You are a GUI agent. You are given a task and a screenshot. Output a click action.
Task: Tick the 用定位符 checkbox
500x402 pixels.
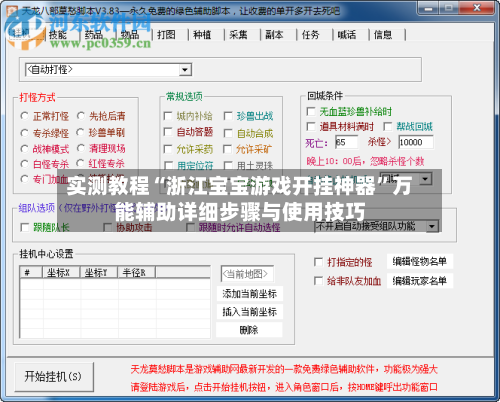tap(169, 165)
